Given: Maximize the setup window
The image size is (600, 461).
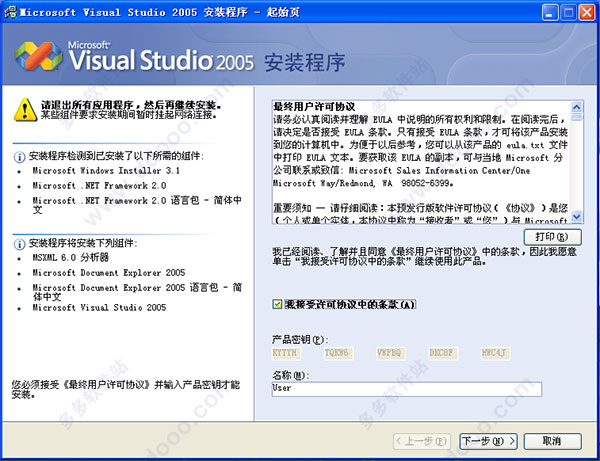Looking at the screenshot, I should 565,11.
